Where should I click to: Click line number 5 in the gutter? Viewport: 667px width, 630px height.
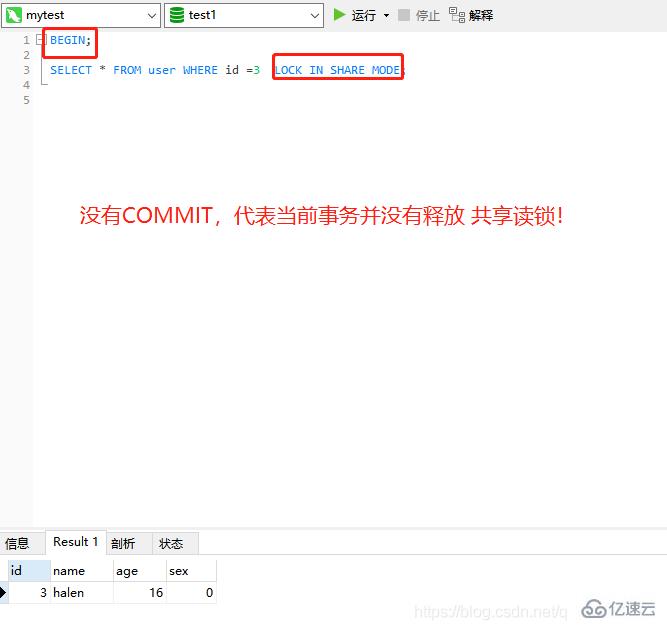(x=26, y=100)
